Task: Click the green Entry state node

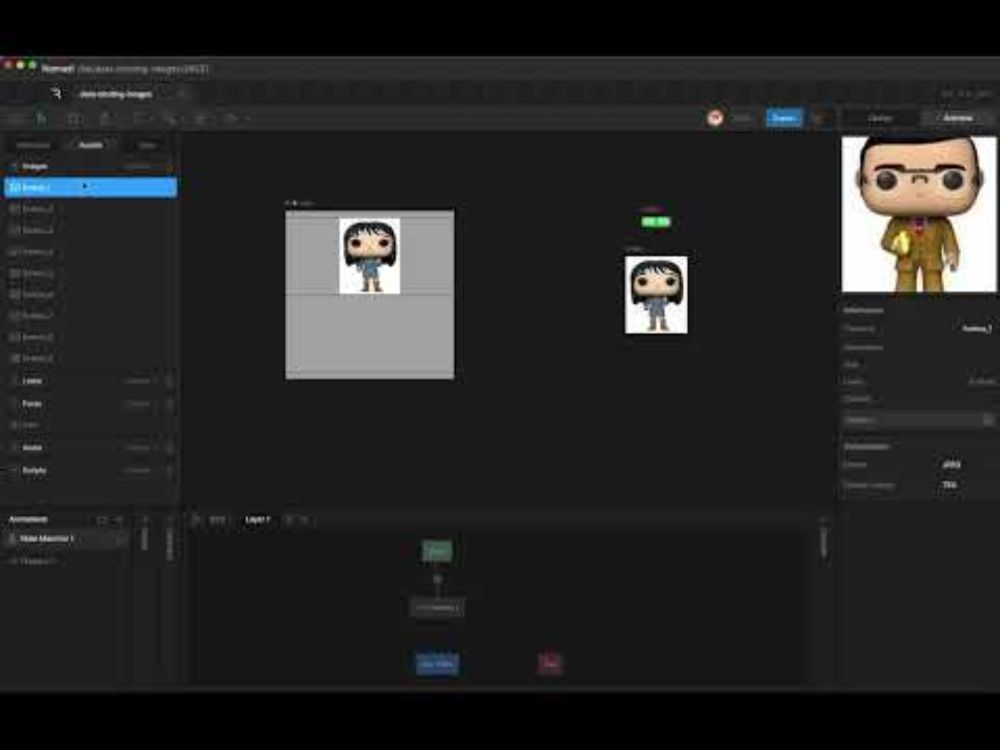Action: (438, 551)
